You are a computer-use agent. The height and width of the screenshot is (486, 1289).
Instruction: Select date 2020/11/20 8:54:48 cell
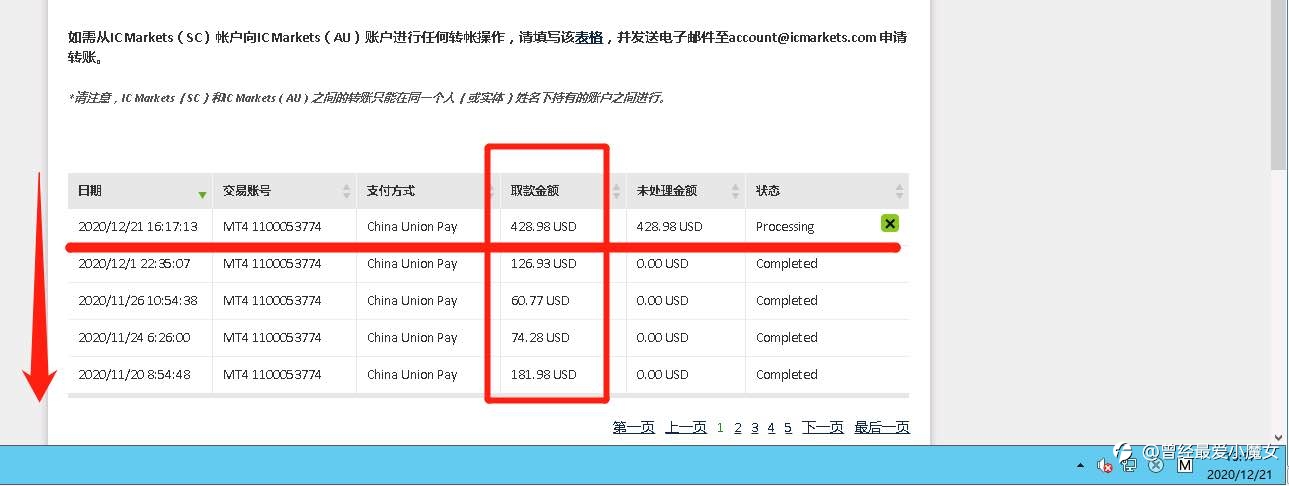(134, 375)
